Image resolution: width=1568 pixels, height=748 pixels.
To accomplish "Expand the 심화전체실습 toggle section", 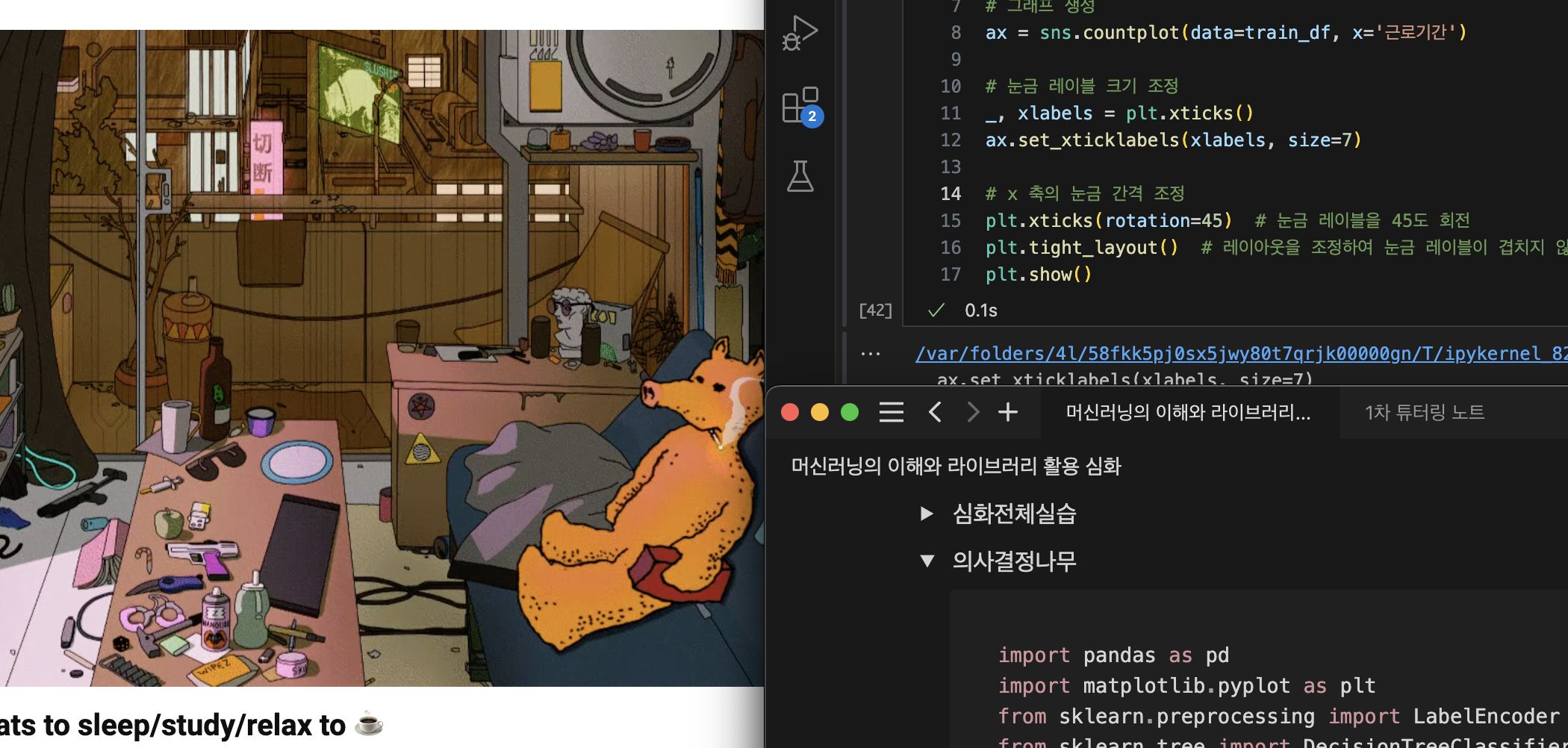I will pyautogui.click(x=927, y=514).
